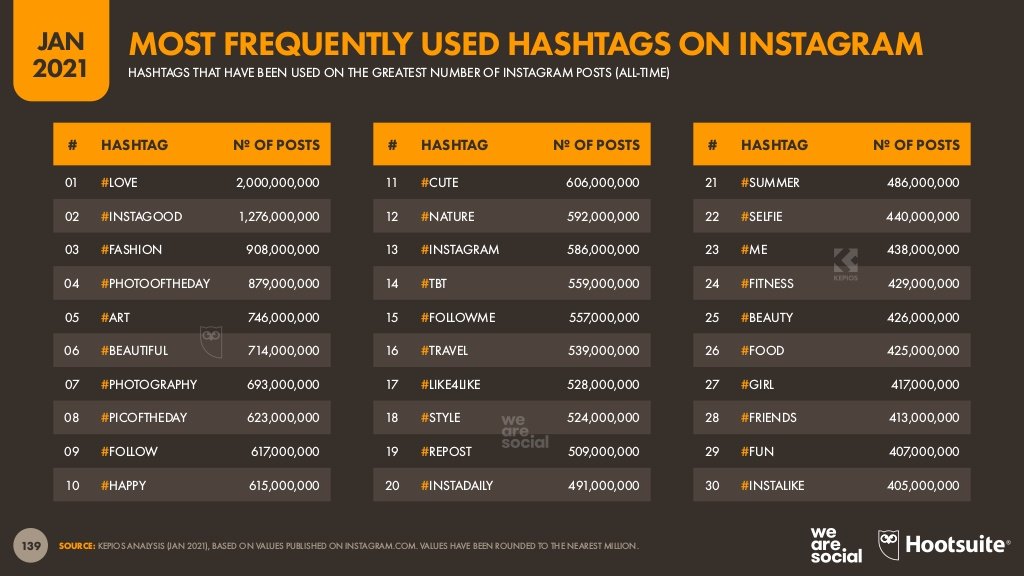Viewport: 1024px width, 576px height.
Task: Click the #CUTE hashtag row
Action: click(x=511, y=182)
